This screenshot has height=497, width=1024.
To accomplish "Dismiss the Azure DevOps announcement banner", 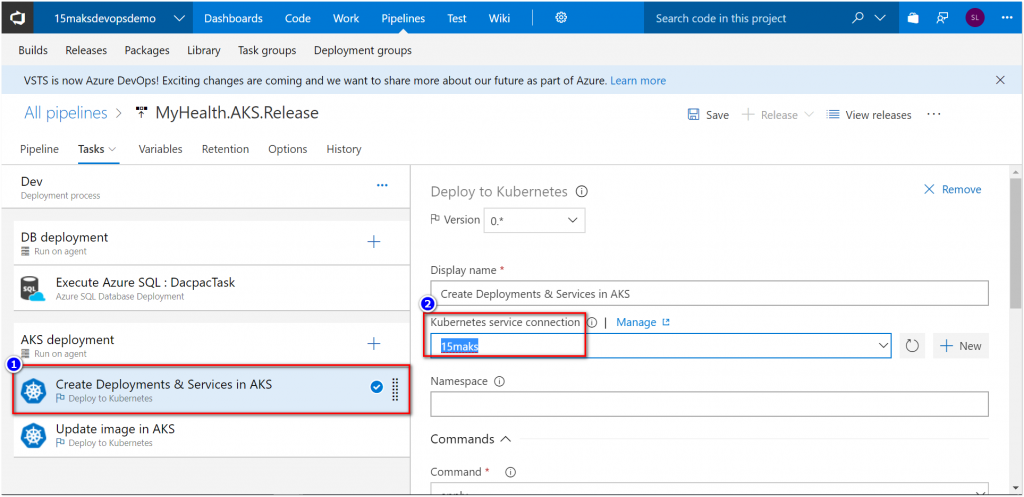I will [1000, 80].
